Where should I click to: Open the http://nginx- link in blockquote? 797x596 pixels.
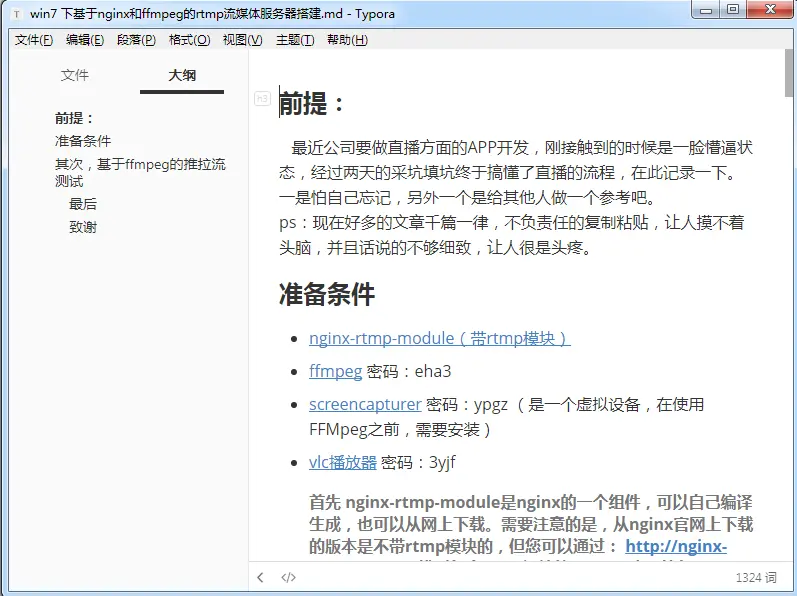pos(676,546)
